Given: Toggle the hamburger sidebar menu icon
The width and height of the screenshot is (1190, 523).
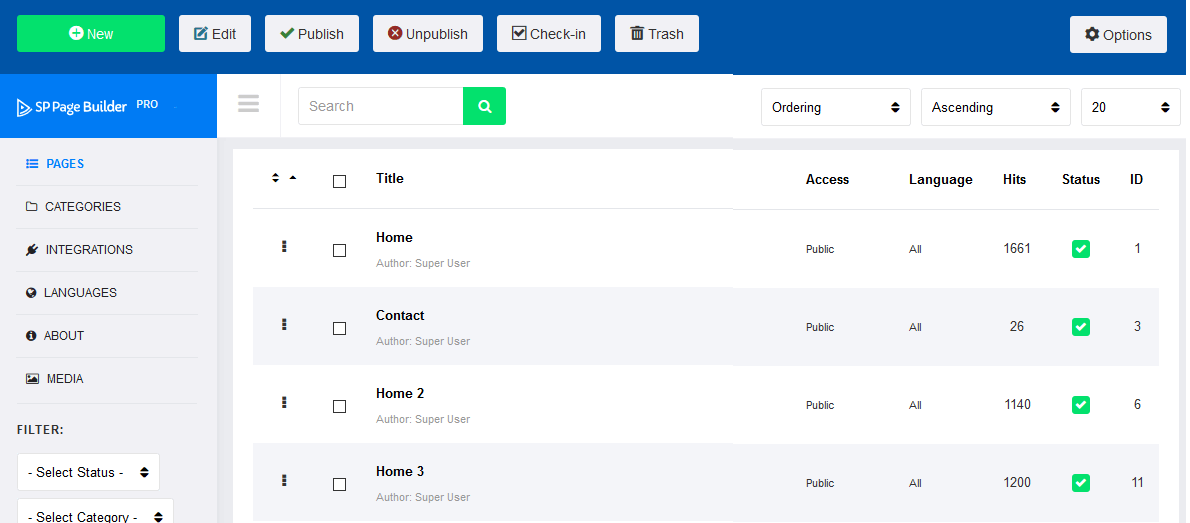Looking at the screenshot, I should [248, 104].
